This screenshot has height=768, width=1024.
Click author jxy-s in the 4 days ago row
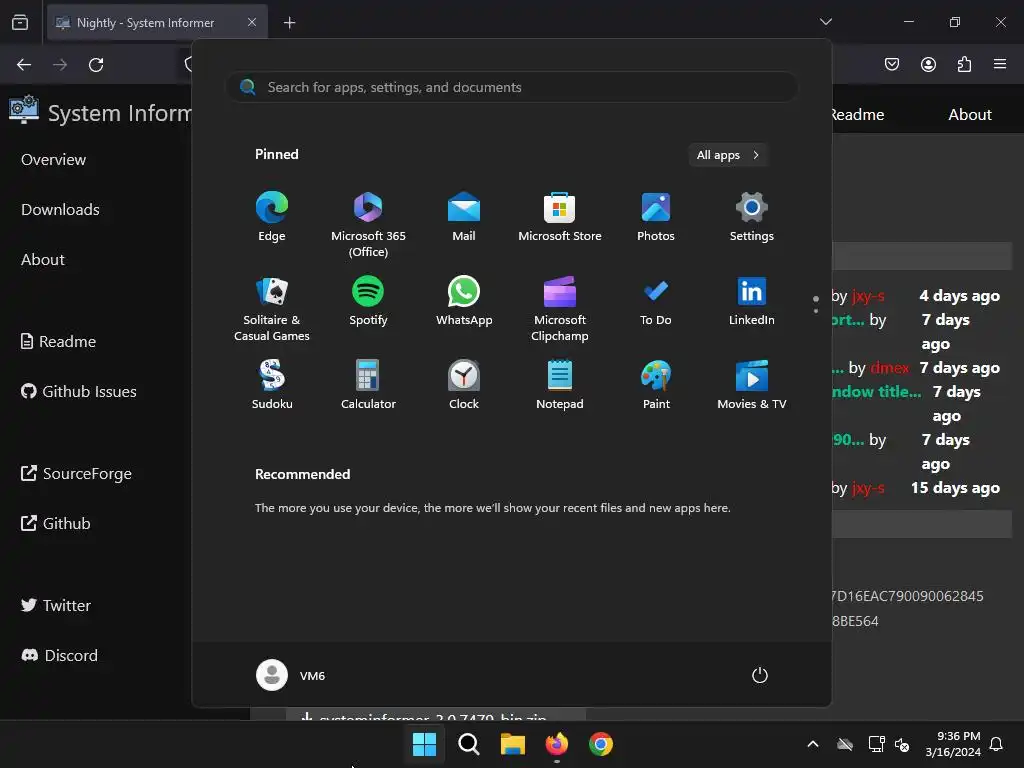(x=868, y=296)
